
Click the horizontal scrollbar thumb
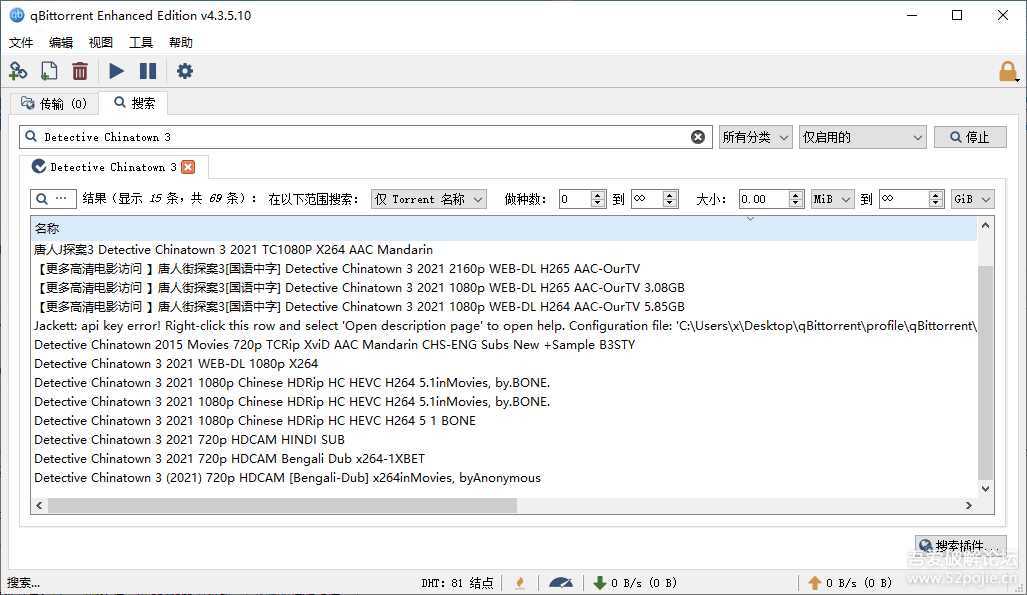click(x=282, y=505)
